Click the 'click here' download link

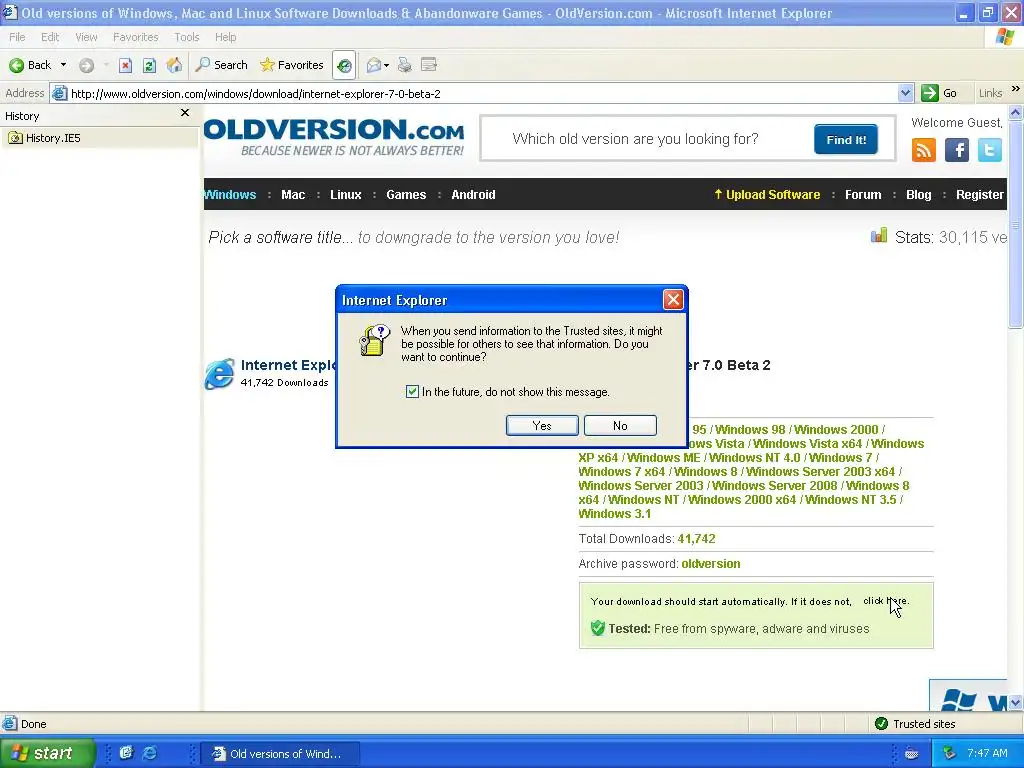click(x=886, y=601)
